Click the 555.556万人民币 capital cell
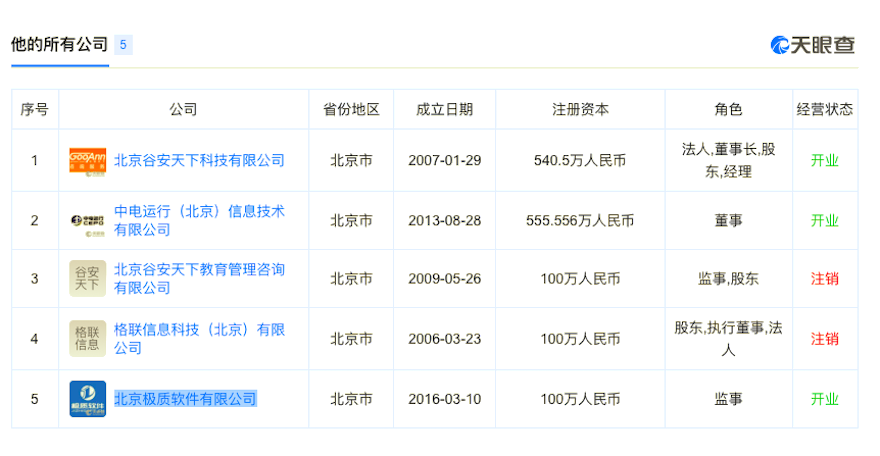 (580, 220)
